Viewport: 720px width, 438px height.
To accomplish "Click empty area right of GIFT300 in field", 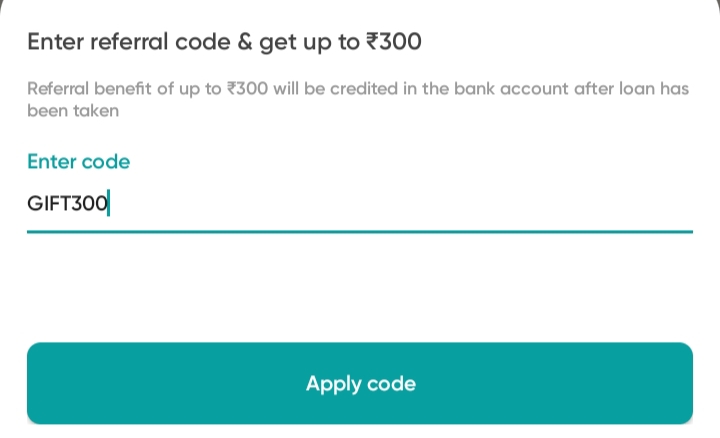I will coord(399,203).
